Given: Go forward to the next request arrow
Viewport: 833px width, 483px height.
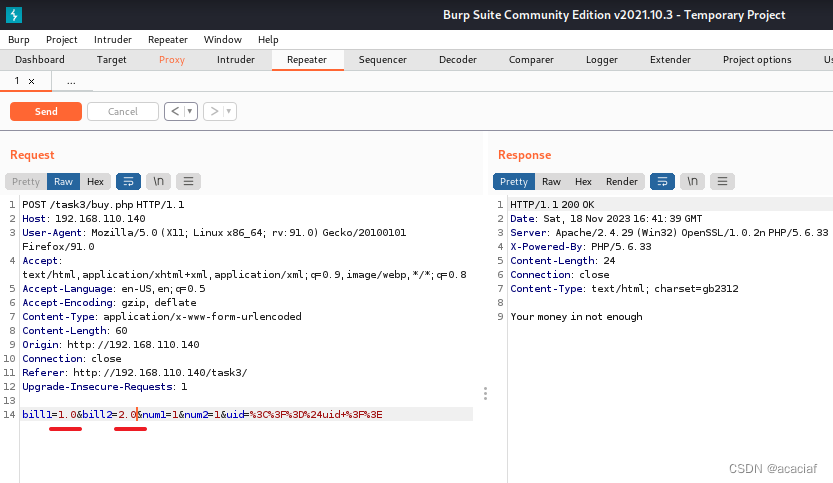Looking at the screenshot, I should pos(214,112).
